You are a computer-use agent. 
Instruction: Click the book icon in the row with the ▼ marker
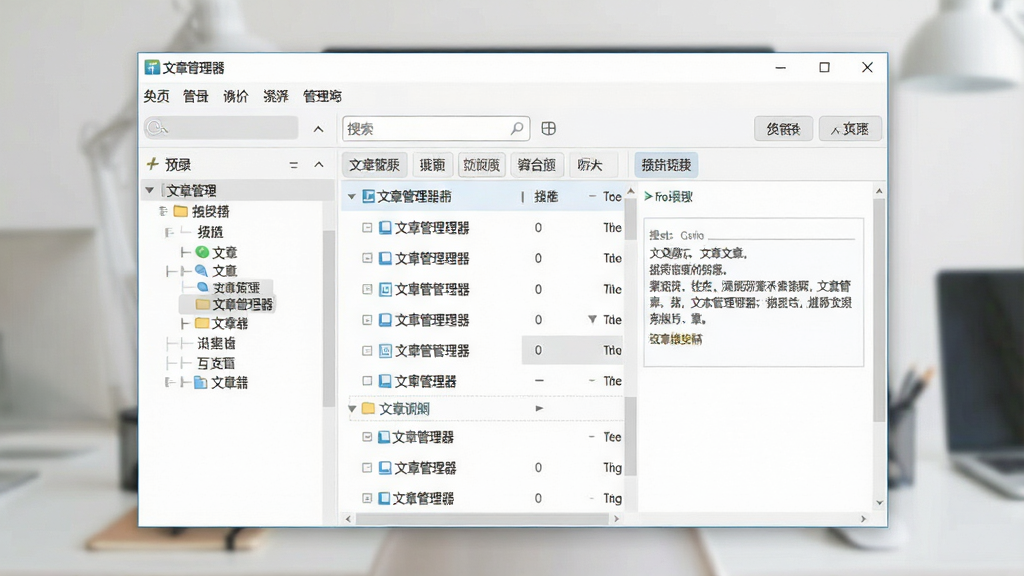pyautogui.click(x=385, y=319)
